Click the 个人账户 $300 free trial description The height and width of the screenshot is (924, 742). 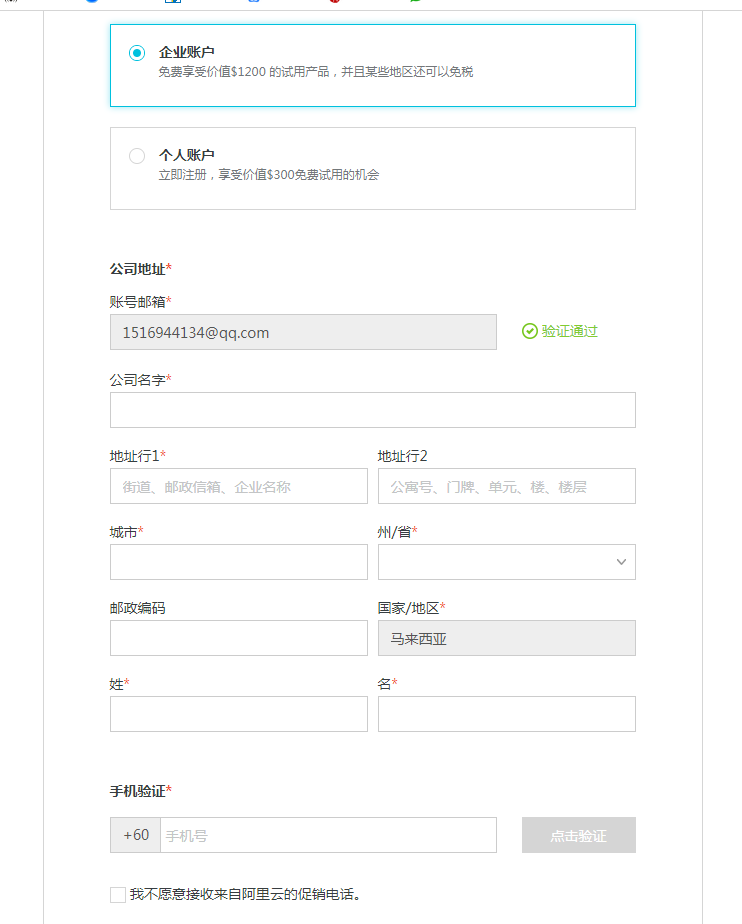(x=268, y=175)
